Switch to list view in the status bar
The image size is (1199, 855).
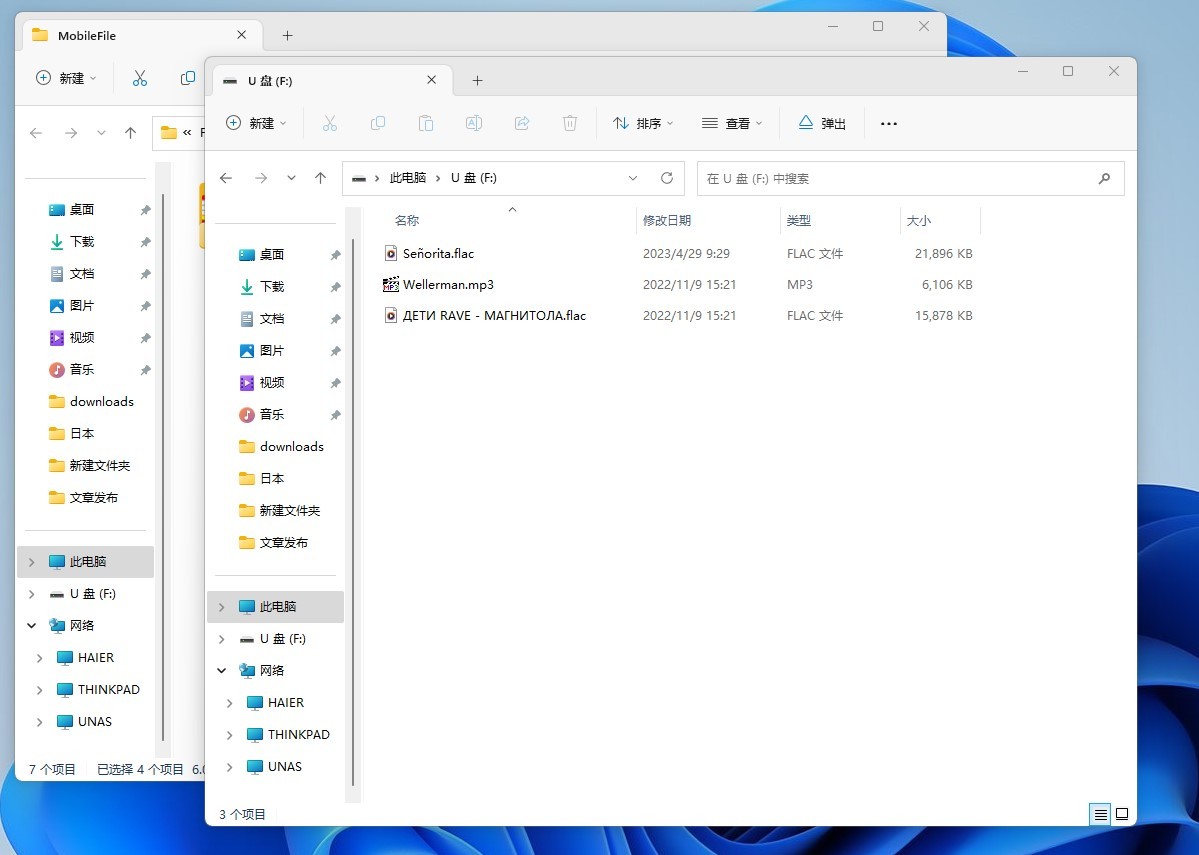pyautogui.click(x=1100, y=814)
